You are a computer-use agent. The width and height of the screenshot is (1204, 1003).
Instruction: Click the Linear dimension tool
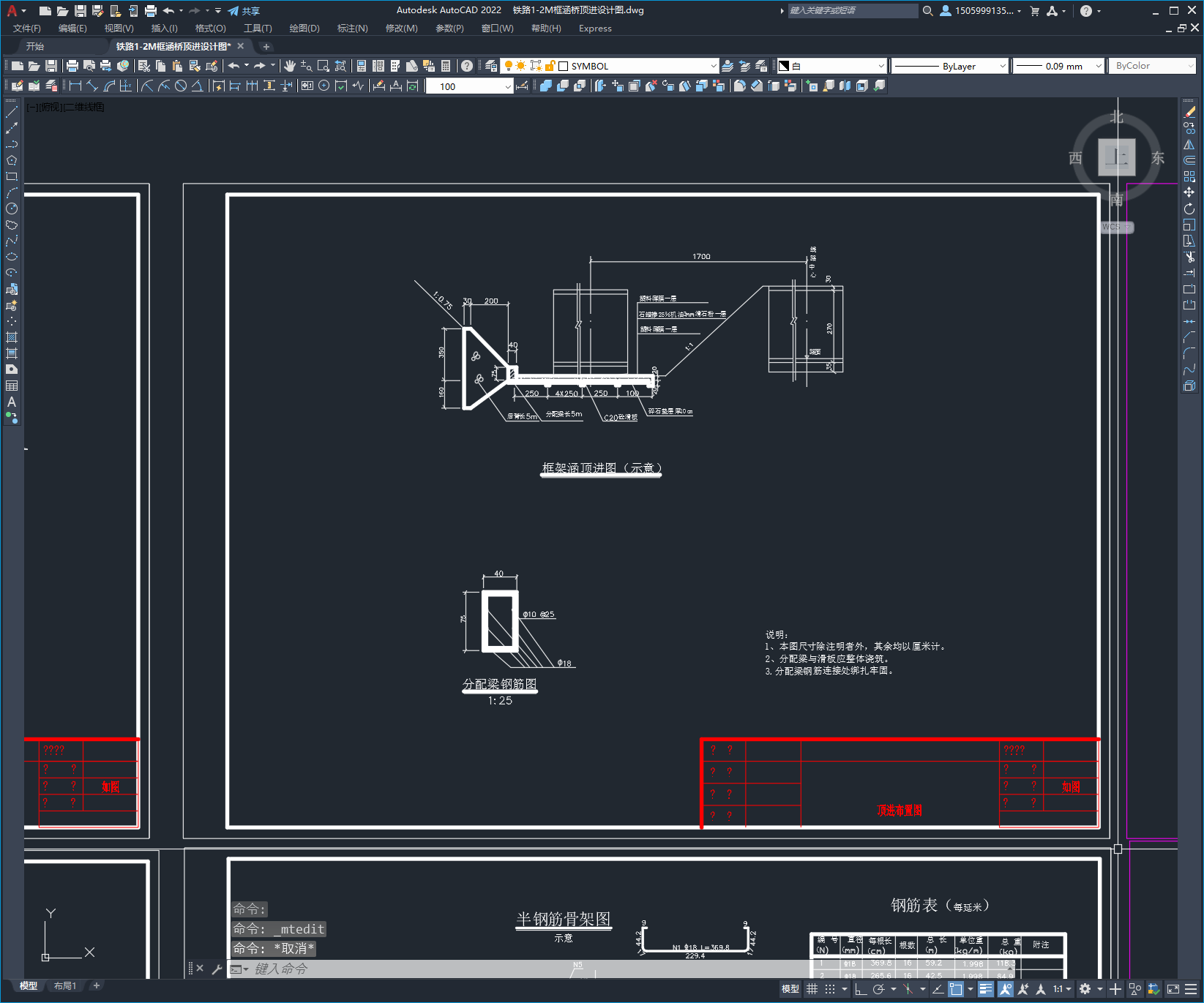click(x=75, y=86)
